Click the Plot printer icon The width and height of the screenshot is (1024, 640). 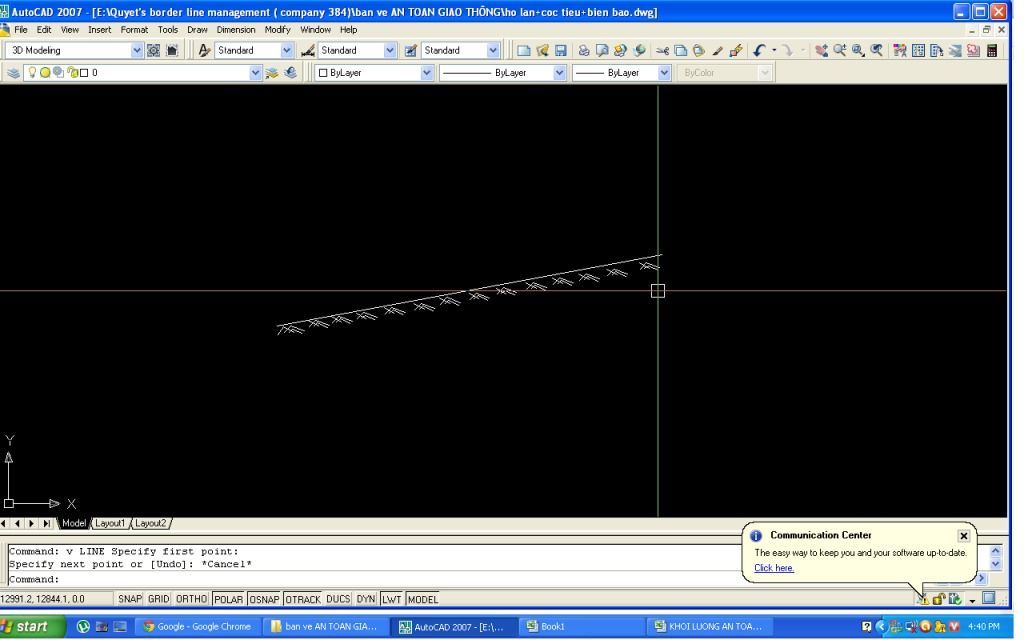[x=584, y=50]
